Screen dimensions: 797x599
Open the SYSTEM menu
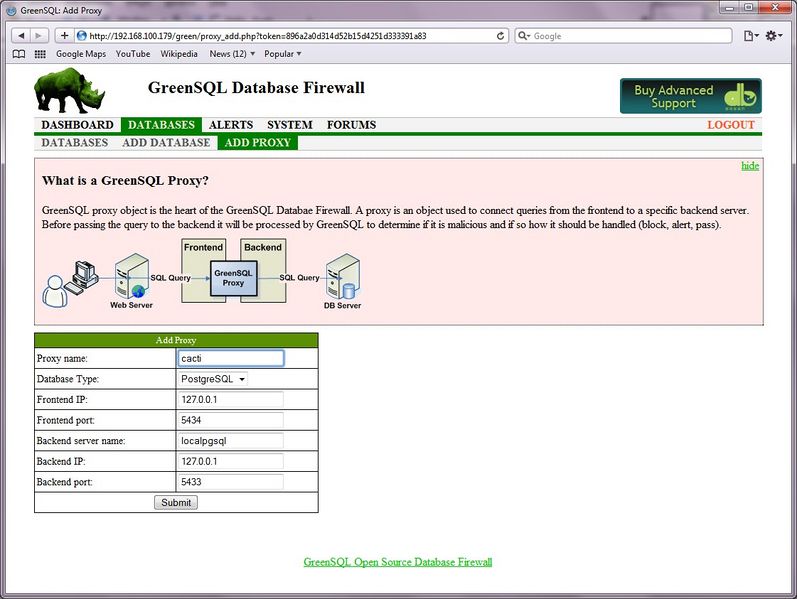tap(290, 125)
